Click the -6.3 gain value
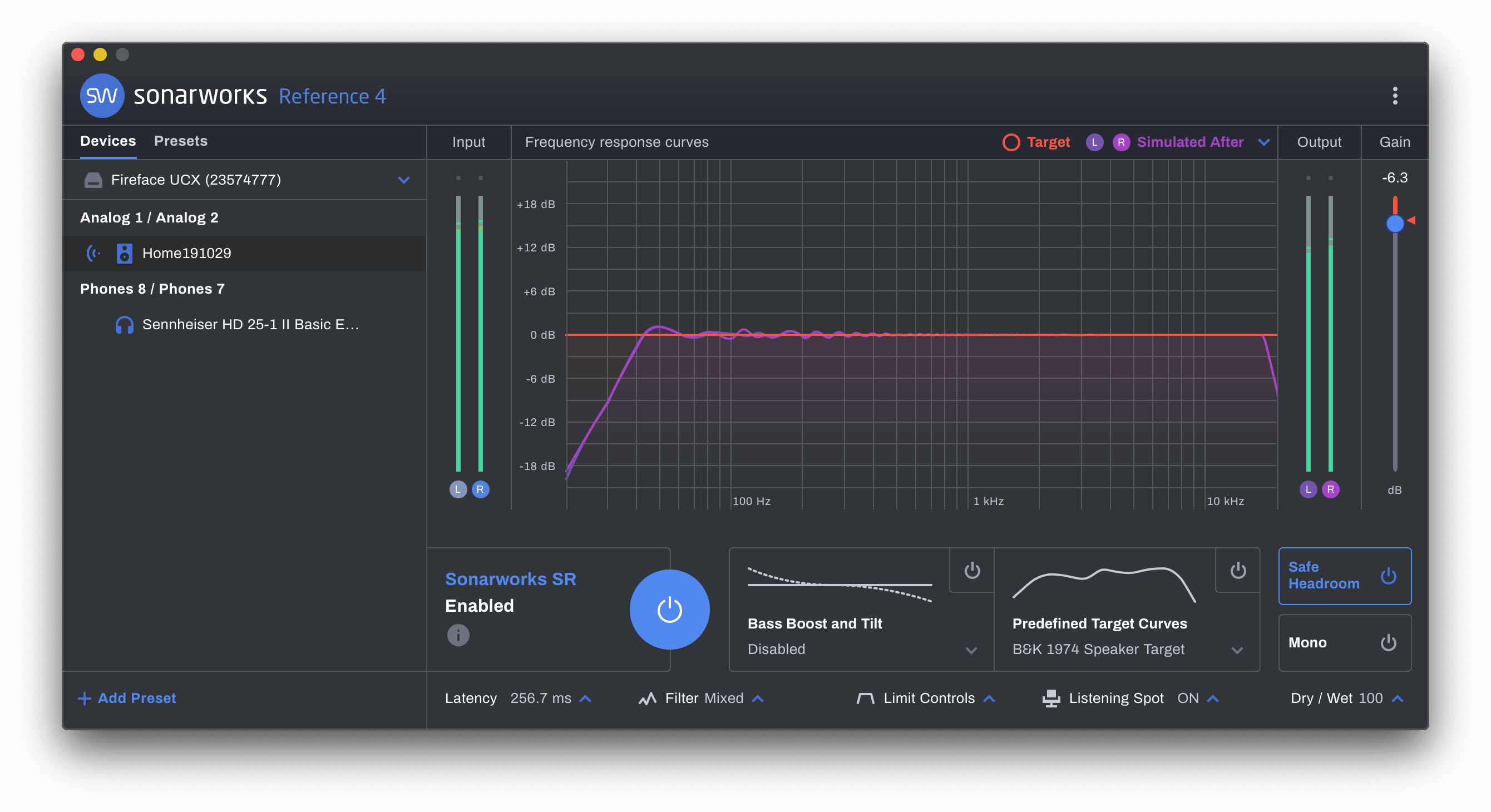1491x812 pixels. pos(1394,177)
